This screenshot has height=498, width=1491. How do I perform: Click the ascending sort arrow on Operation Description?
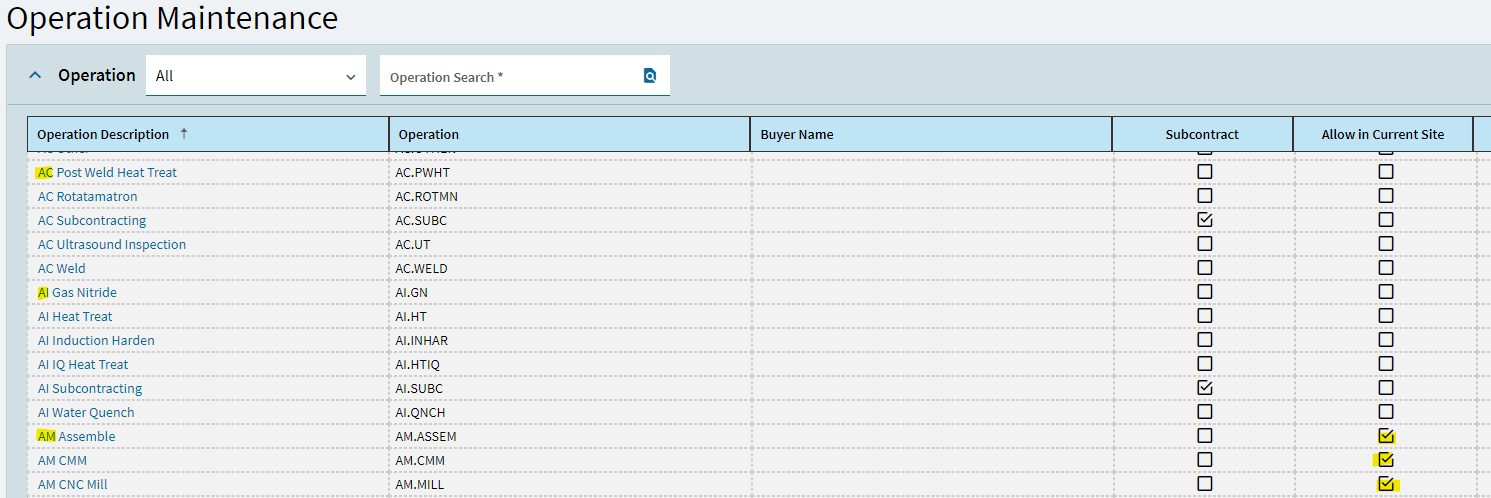(x=183, y=134)
